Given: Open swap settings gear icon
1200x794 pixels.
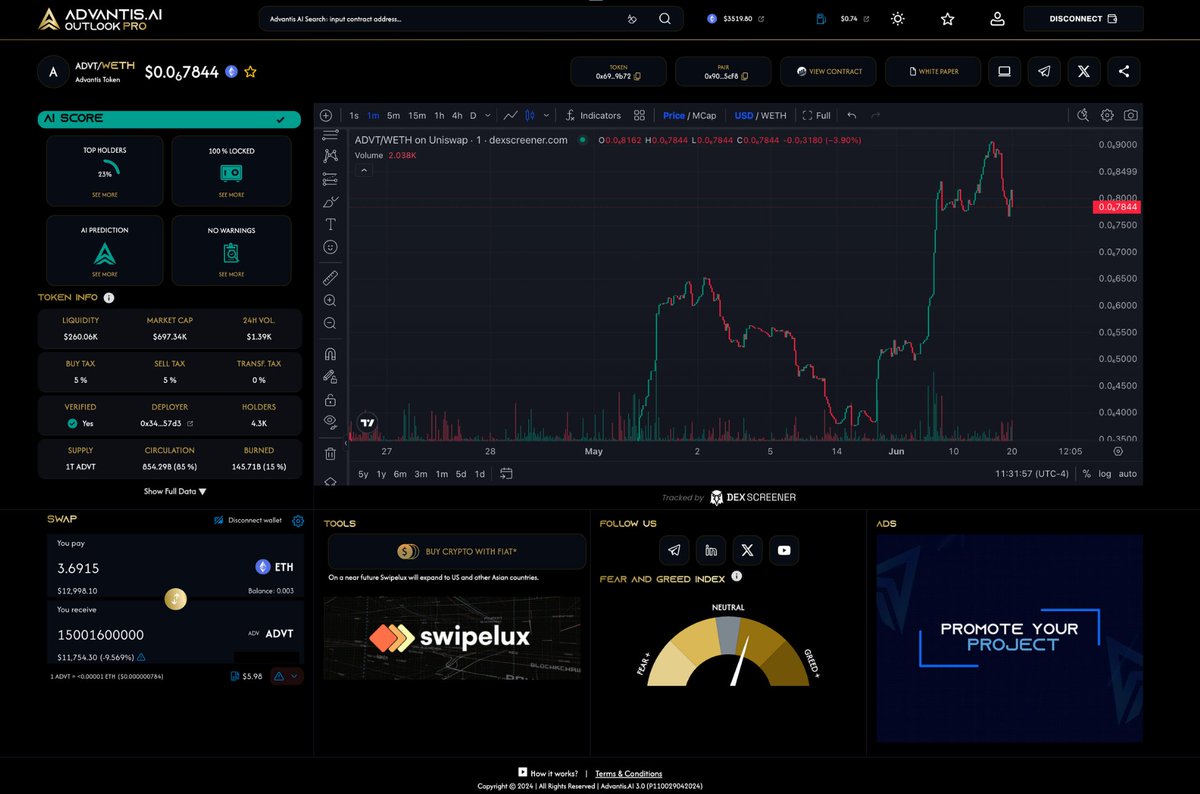Looking at the screenshot, I should pyautogui.click(x=298, y=521).
